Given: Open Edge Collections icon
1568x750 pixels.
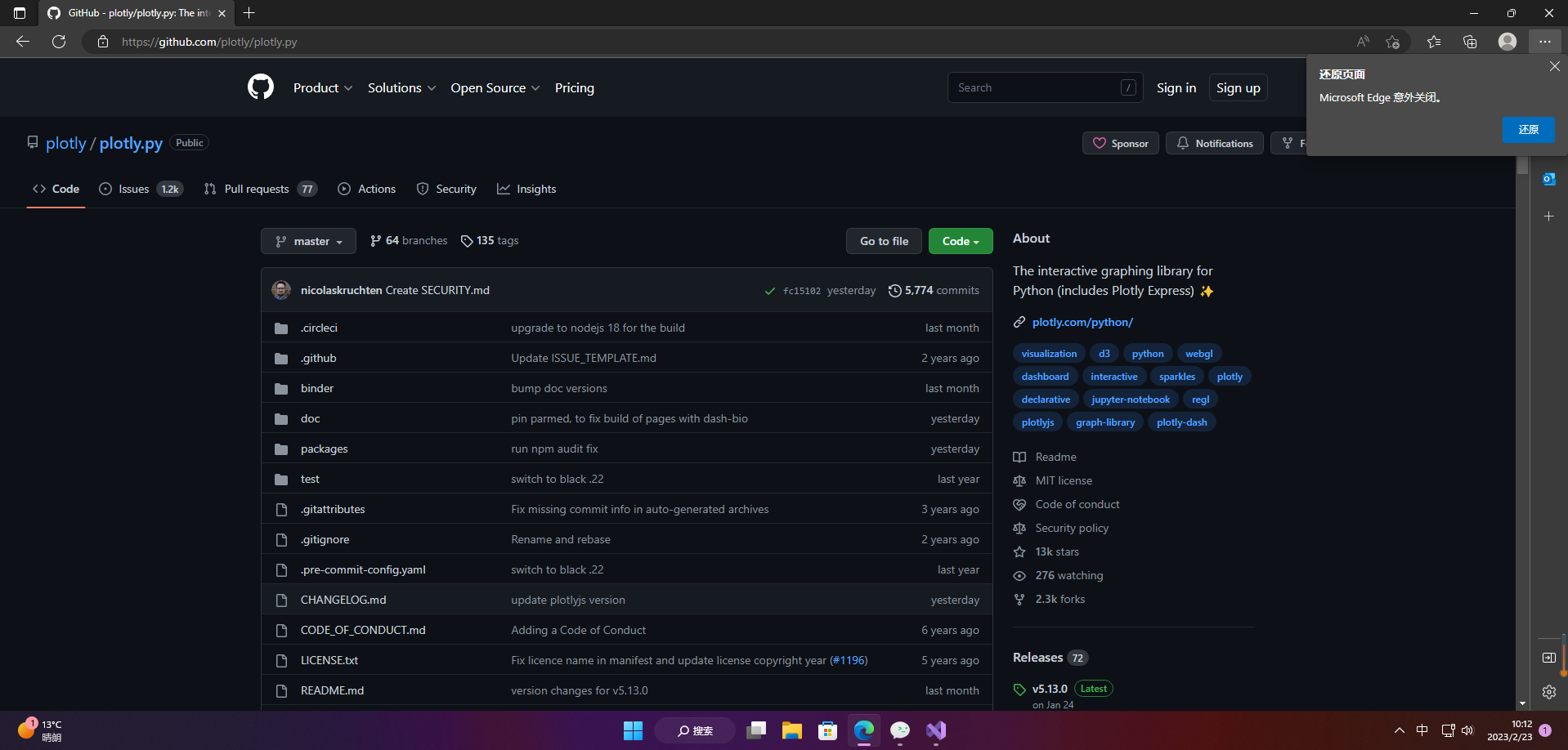Looking at the screenshot, I should pos(1470,42).
